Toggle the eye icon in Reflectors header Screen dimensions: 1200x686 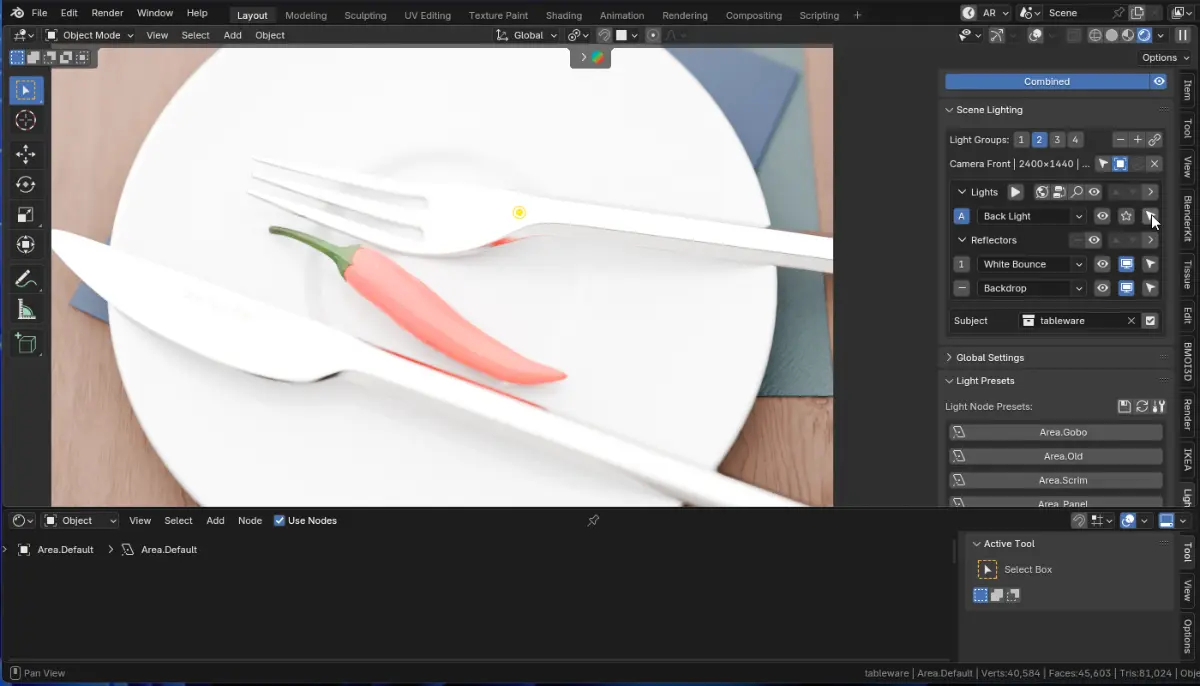[x=1094, y=240]
